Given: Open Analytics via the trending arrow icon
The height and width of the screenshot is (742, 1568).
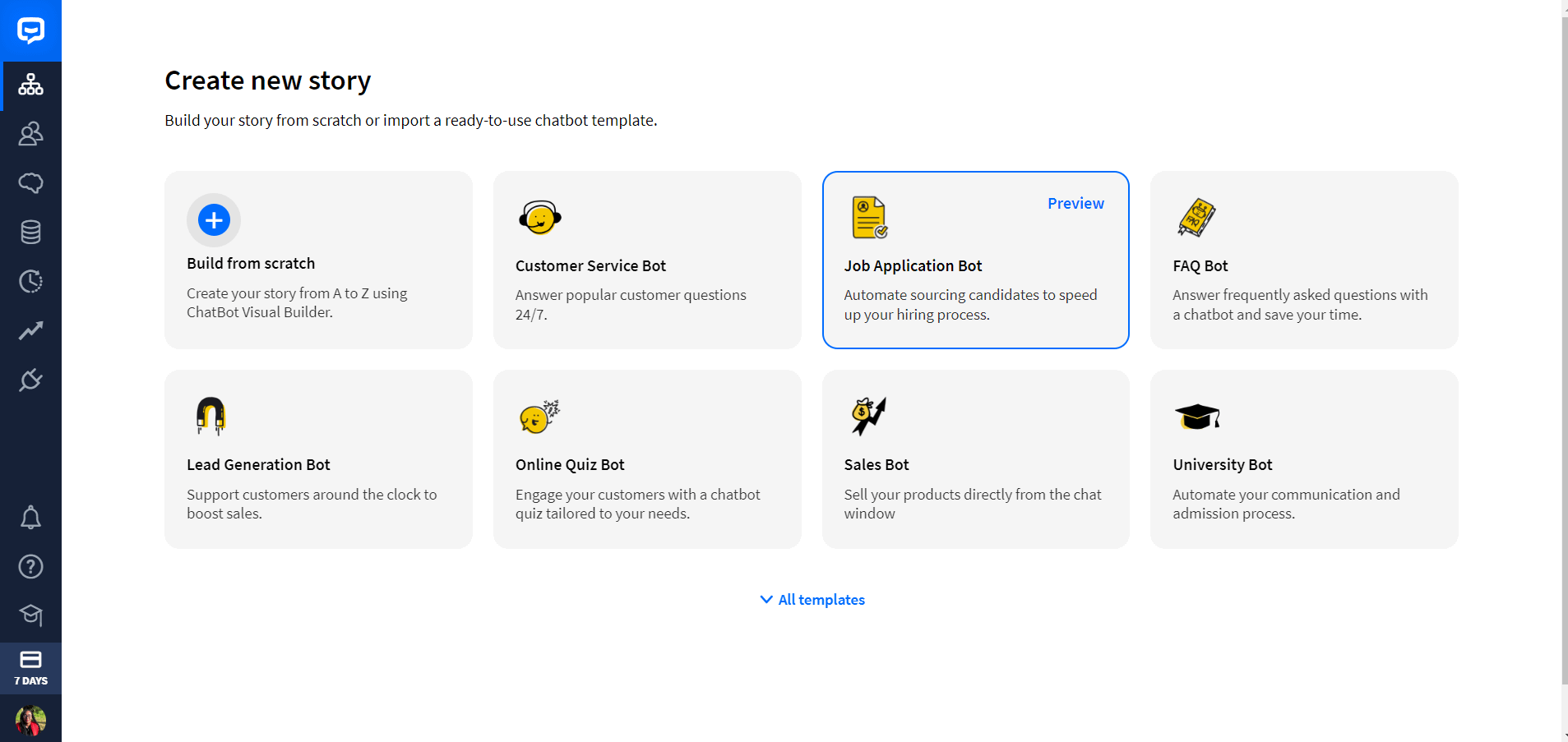Looking at the screenshot, I should (x=31, y=330).
